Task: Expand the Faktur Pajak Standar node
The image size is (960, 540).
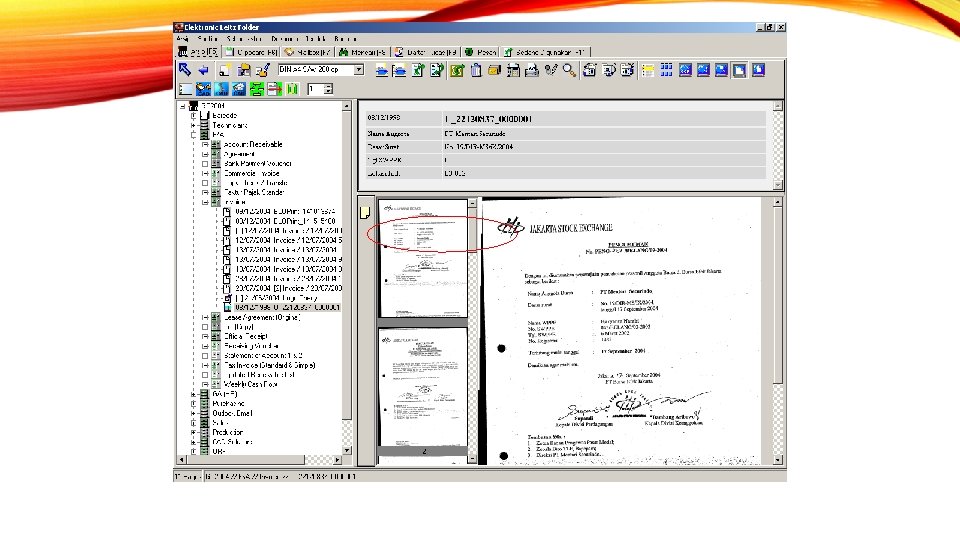Action: (x=205, y=192)
